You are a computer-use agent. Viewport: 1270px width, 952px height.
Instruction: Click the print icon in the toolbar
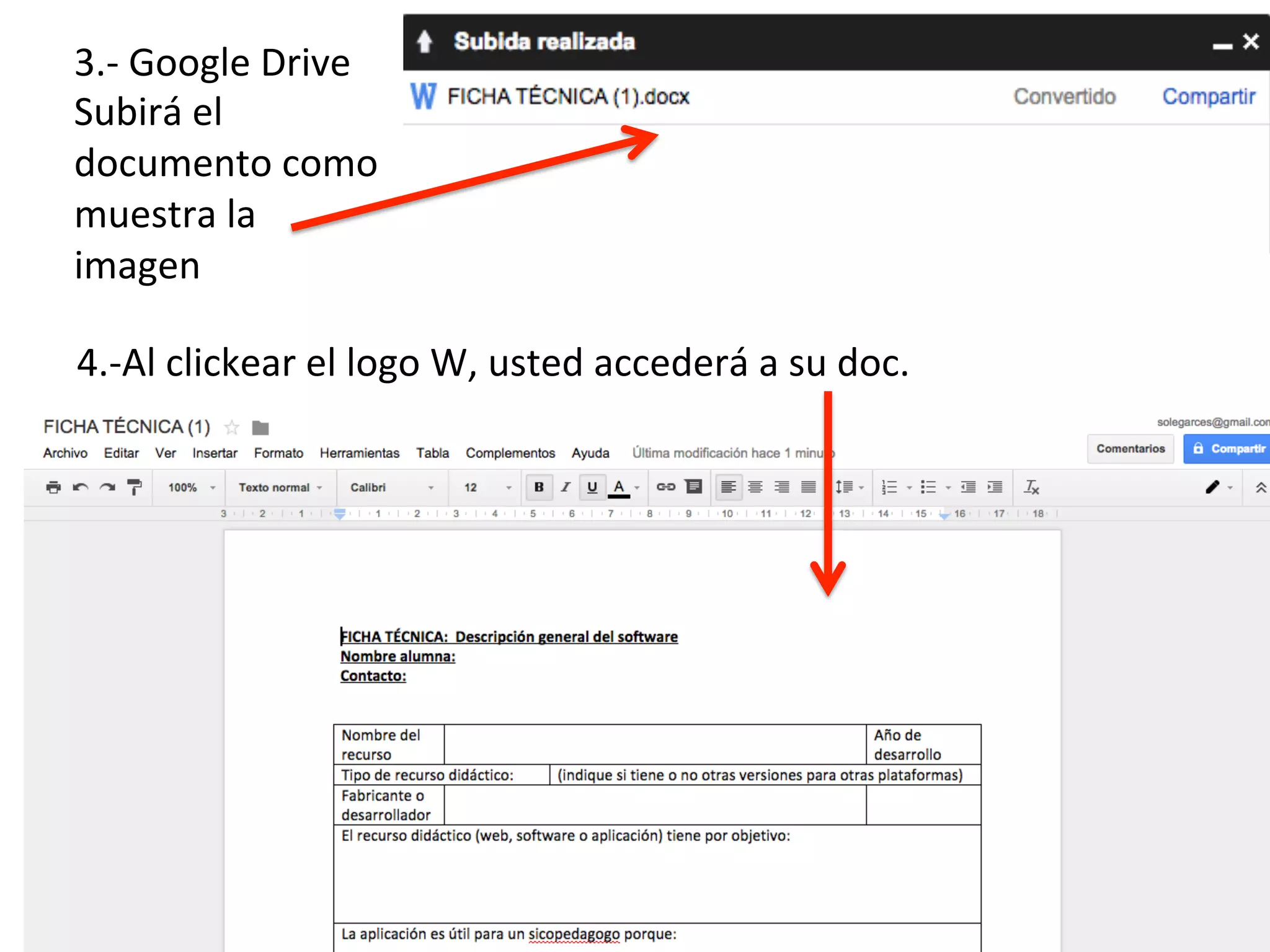[x=54, y=488]
